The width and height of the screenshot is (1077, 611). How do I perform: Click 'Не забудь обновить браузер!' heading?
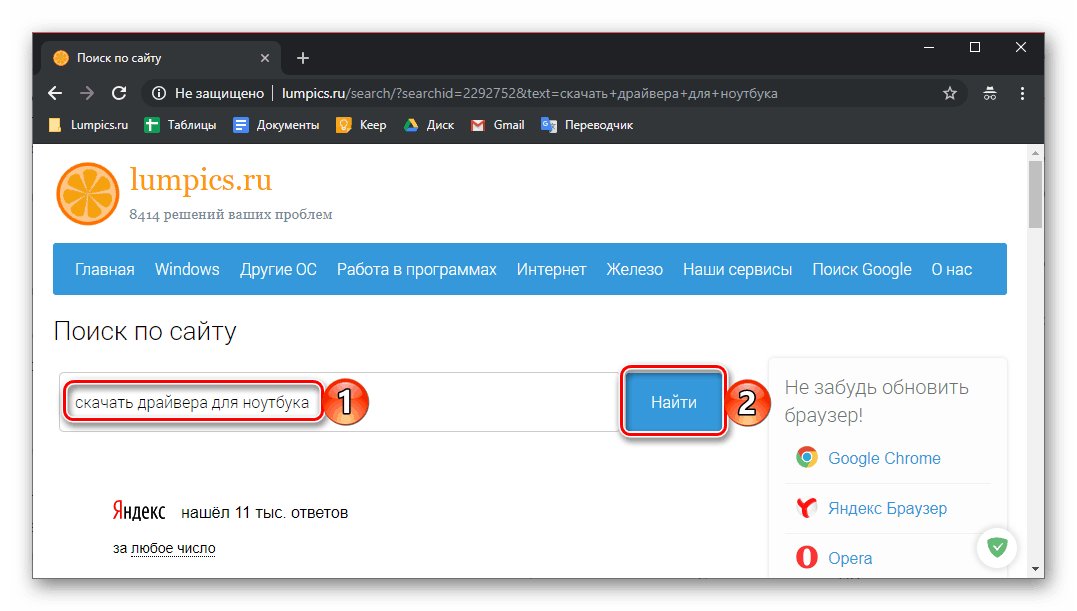pos(877,401)
